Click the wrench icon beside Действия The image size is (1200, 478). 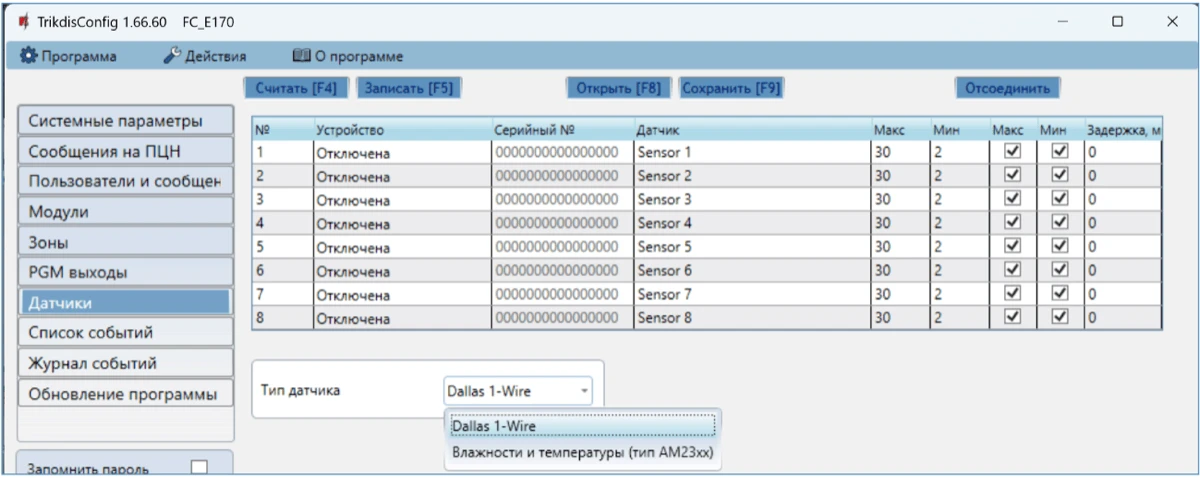pos(171,56)
